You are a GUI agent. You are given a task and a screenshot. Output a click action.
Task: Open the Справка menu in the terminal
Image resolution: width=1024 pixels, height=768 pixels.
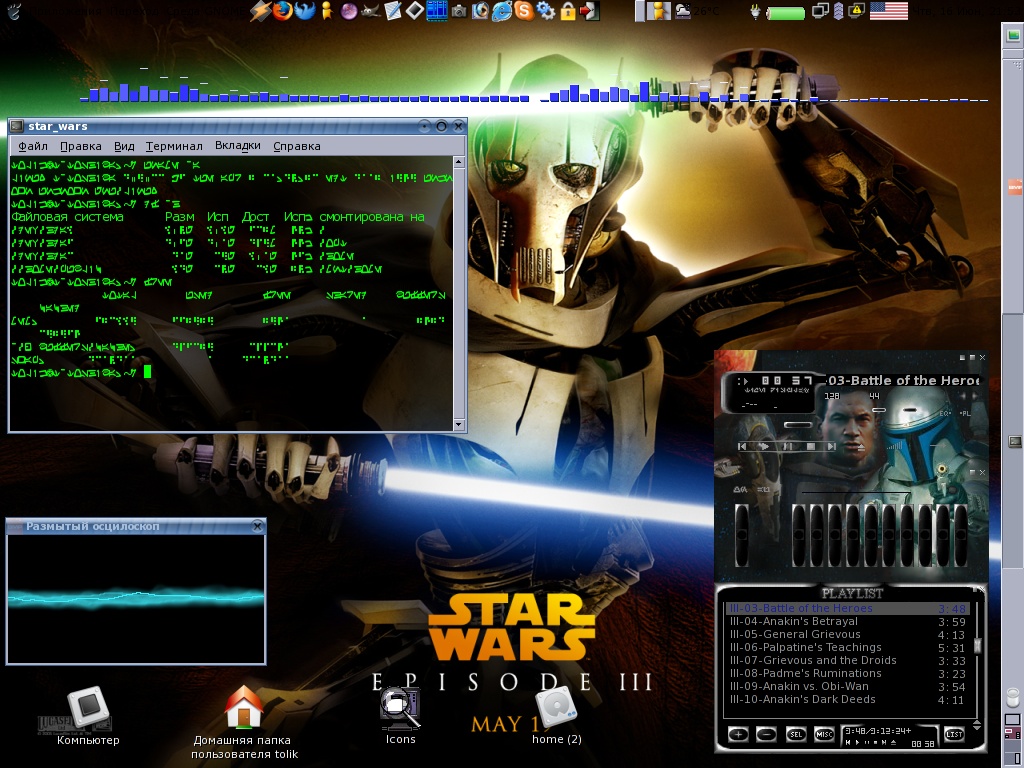tap(296, 146)
